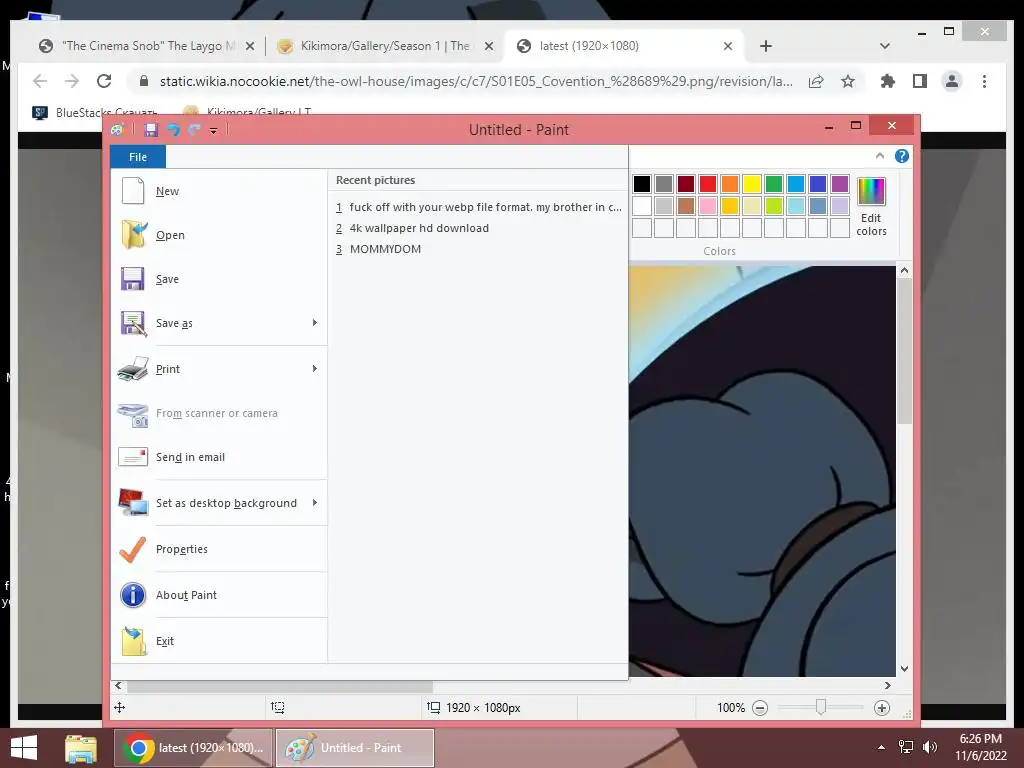Open File Explorer from the taskbar
This screenshot has height=768, width=1024.
point(81,748)
